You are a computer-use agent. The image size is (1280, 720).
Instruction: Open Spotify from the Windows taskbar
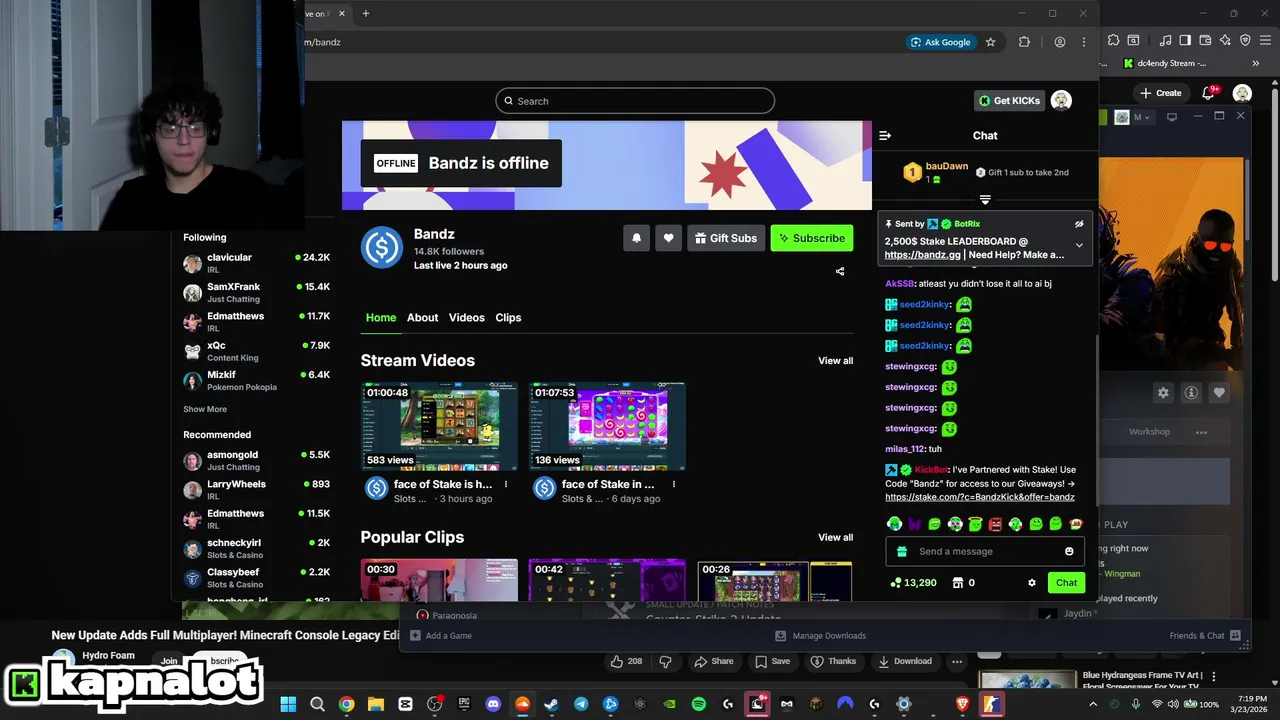699,704
